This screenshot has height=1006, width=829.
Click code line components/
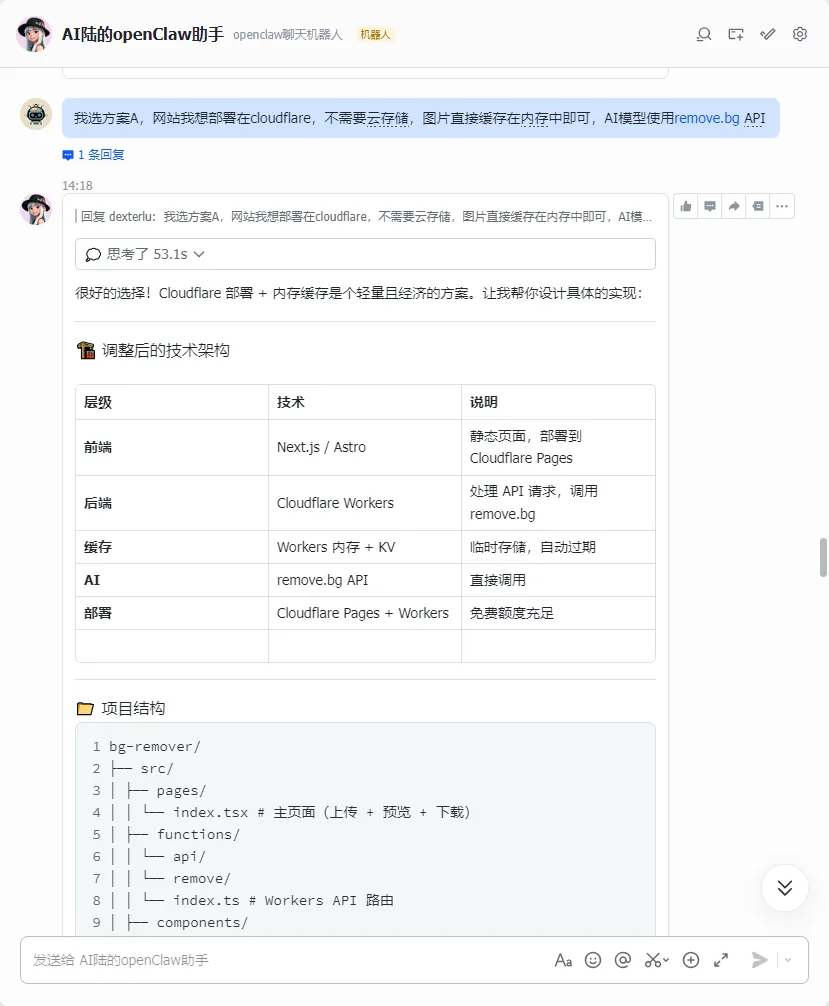pyautogui.click(x=202, y=923)
